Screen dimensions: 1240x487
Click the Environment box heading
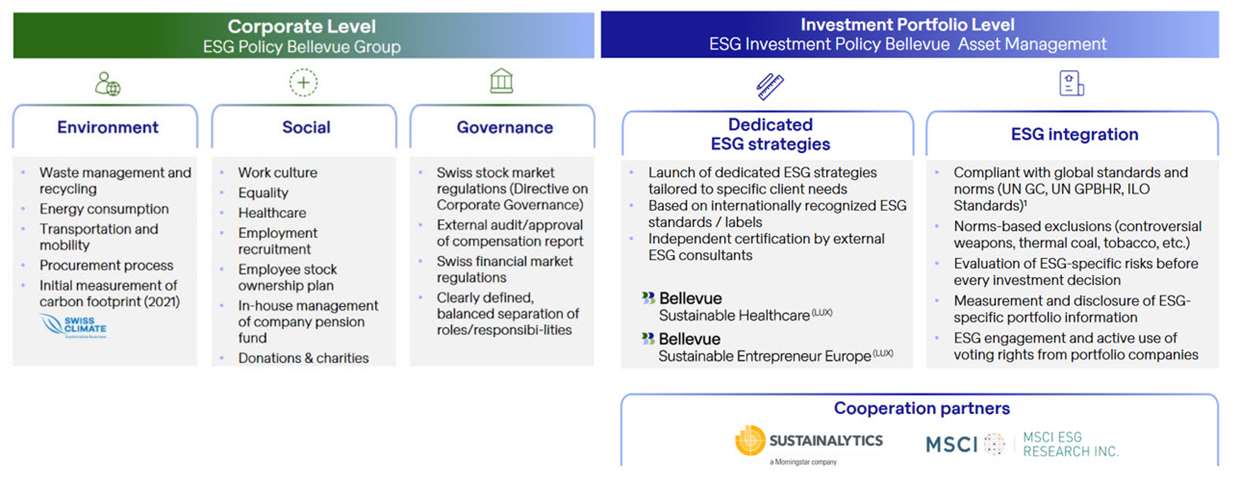click(x=107, y=128)
